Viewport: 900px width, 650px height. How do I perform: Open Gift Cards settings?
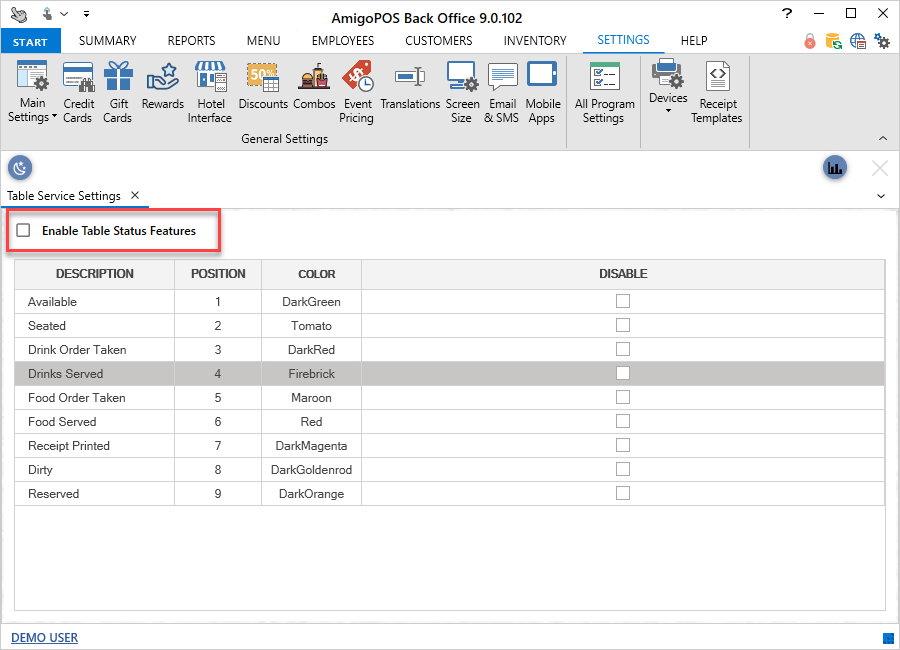(x=118, y=92)
